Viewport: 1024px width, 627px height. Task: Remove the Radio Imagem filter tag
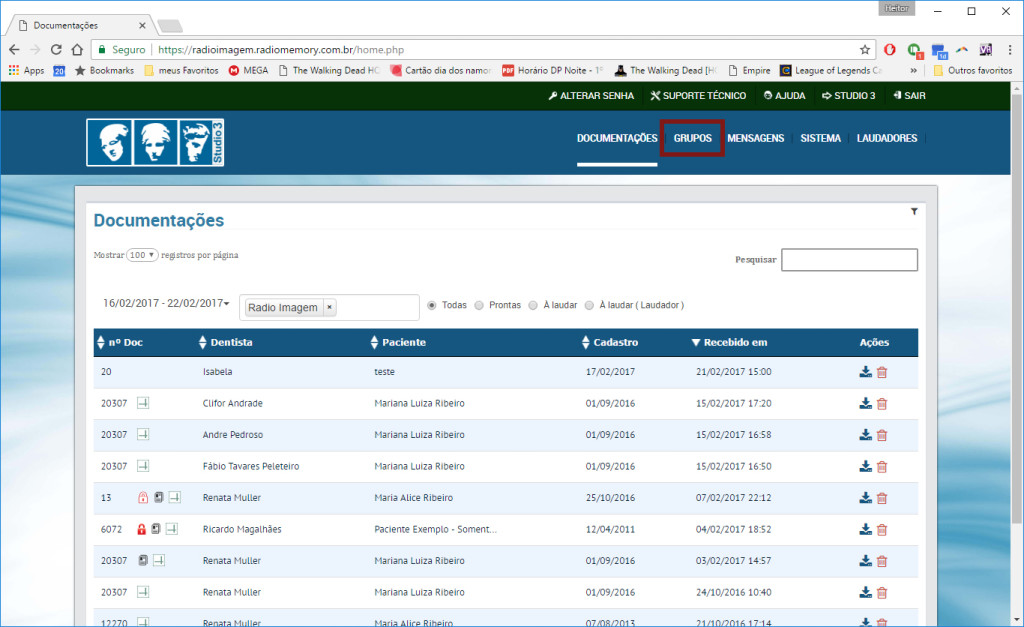[x=329, y=307]
